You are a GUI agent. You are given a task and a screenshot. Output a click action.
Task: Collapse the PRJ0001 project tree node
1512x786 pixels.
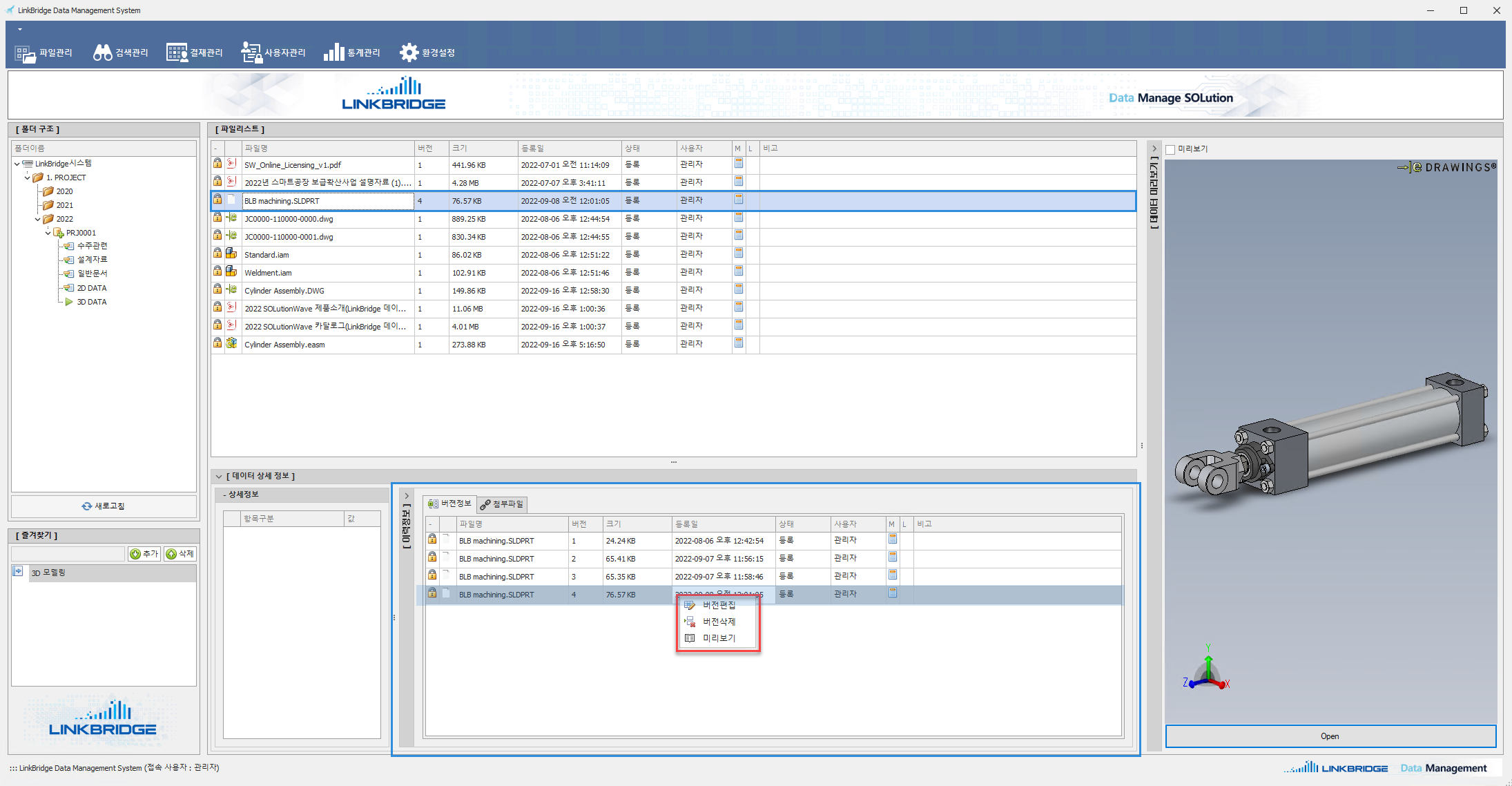click(x=48, y=233)
